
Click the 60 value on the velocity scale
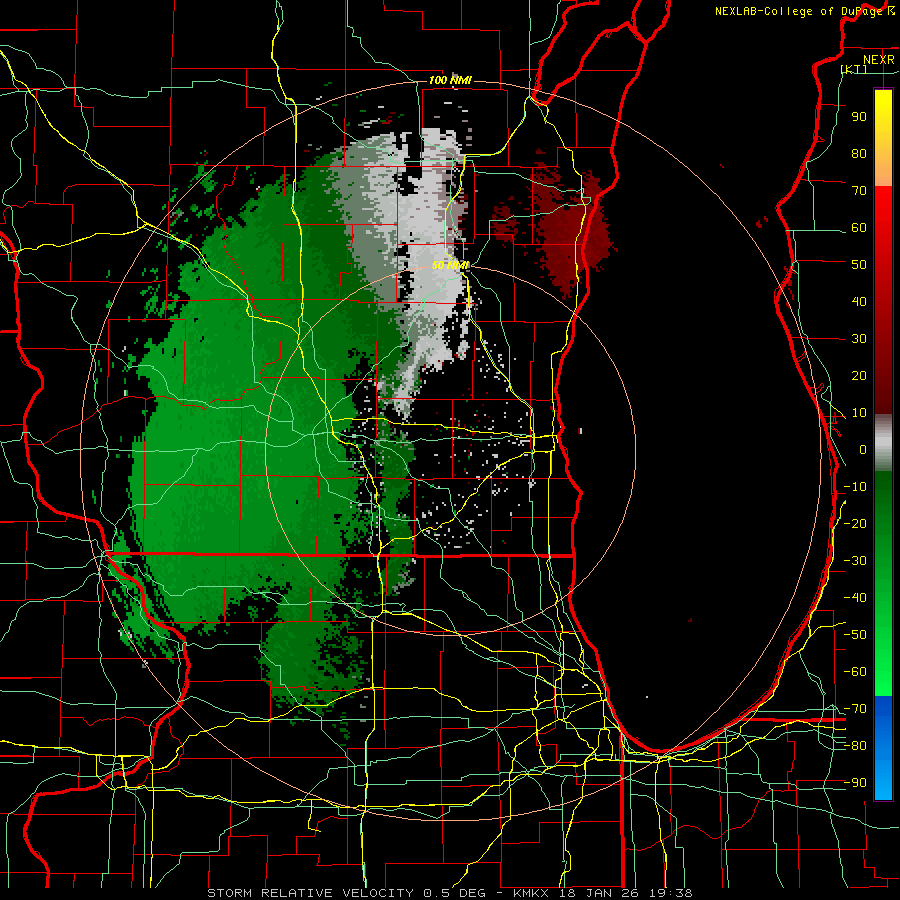click(859, 227)
